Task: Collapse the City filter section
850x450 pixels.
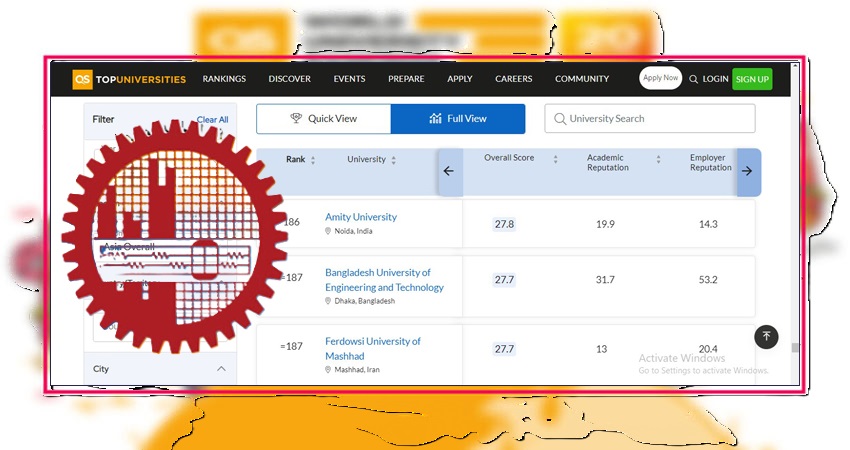Action: click(x=221, y=369)
